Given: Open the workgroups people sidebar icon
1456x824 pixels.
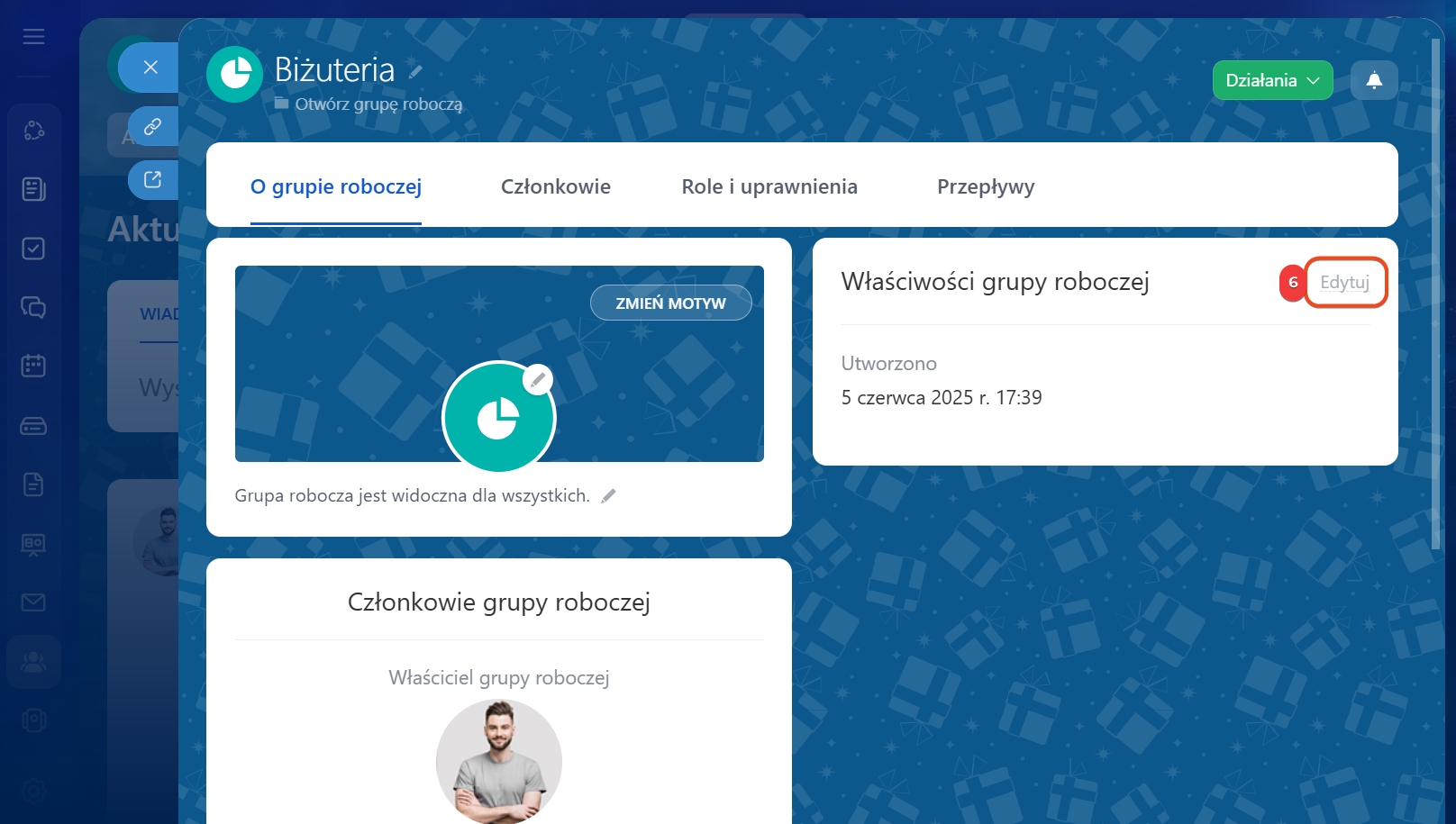Looking at the screenshot, I should point(33,662).
